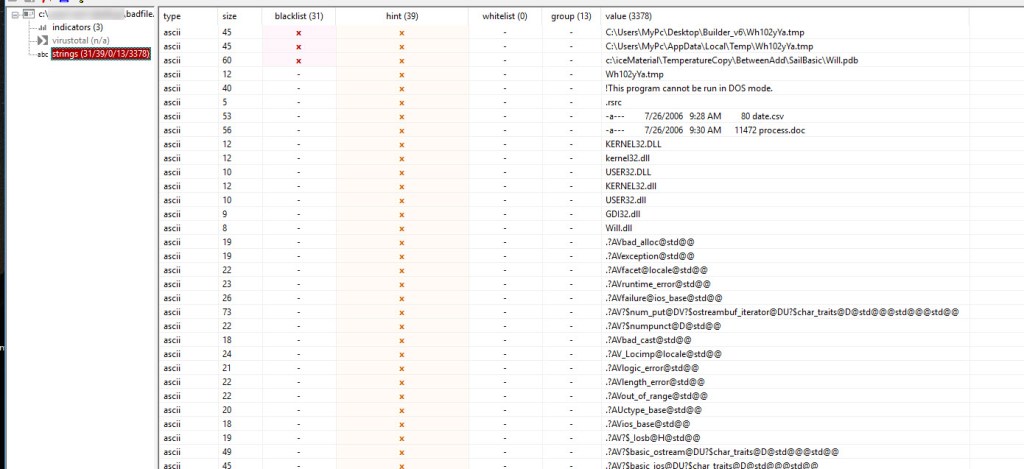Collapse the badfile root tree node
The width and height of the screenshot is (1024, 469).
click(x=14, y=15)
